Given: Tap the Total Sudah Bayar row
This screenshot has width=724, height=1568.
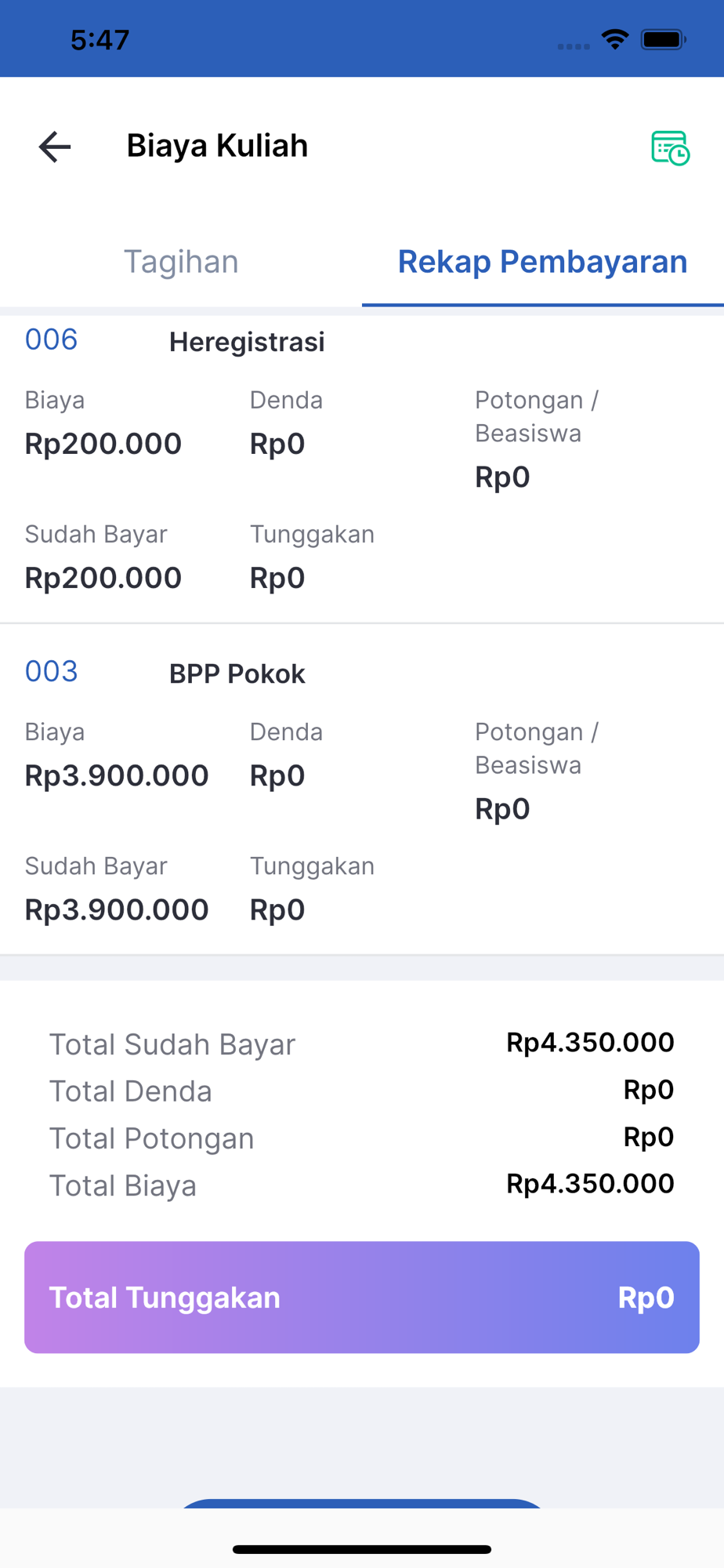Looking at the screenshot, I should coord(362,1044).
